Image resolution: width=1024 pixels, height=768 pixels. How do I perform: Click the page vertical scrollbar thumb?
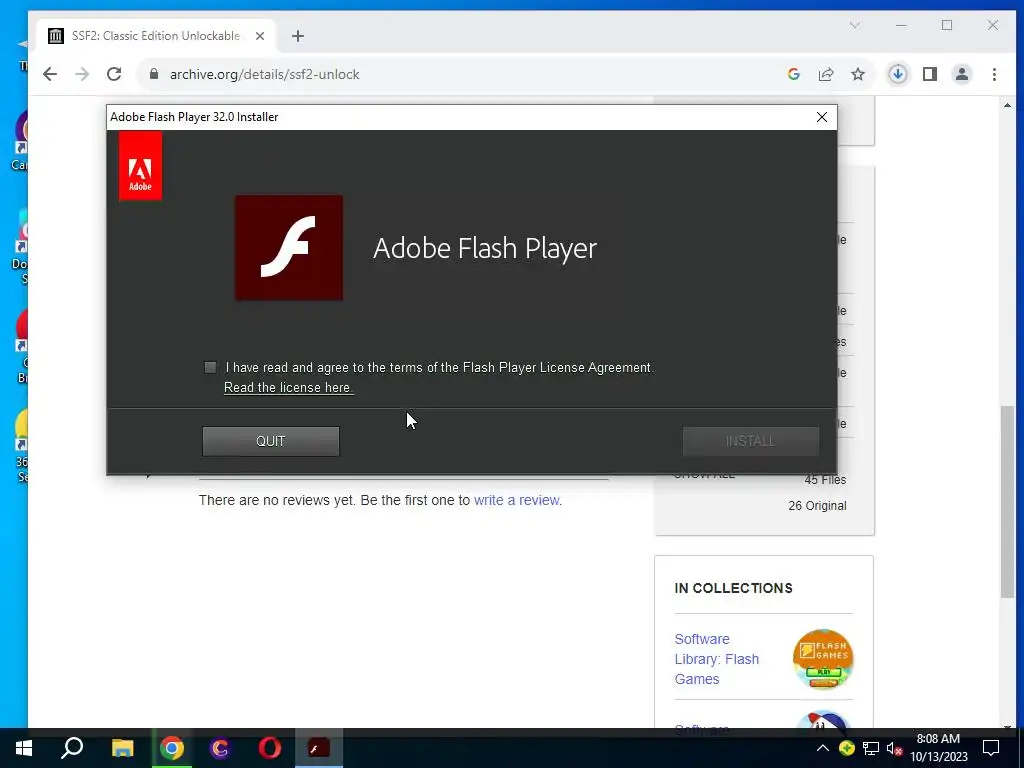pos(1008,501)
